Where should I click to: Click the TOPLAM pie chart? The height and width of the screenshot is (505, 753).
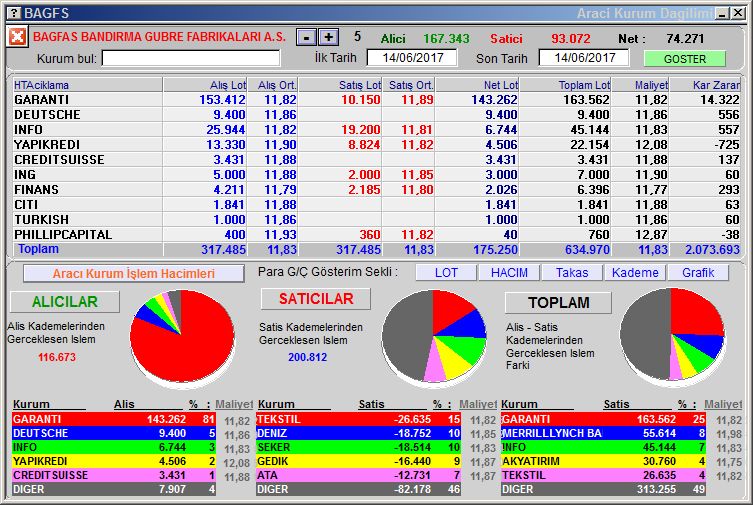[x=672, y=335]
